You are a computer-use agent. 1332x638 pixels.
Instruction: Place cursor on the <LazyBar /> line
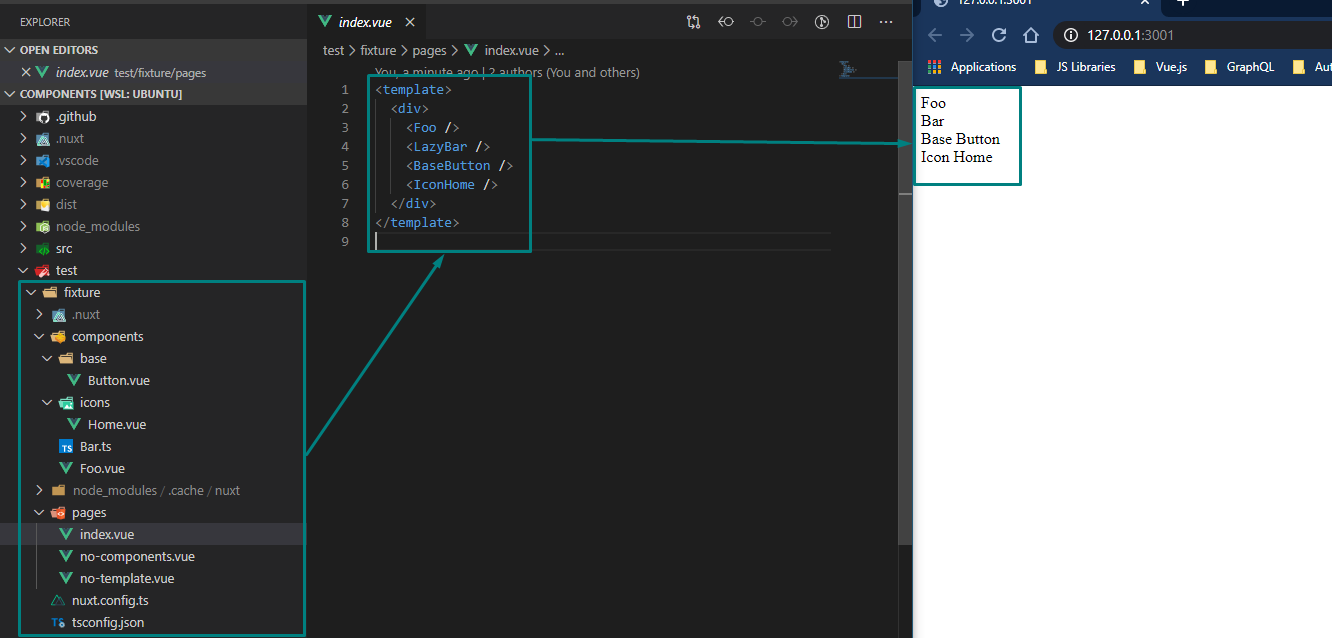[448, 146]
